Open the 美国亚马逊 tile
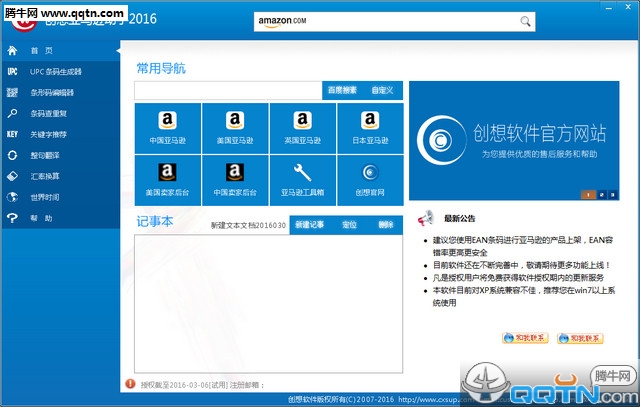 235,128
